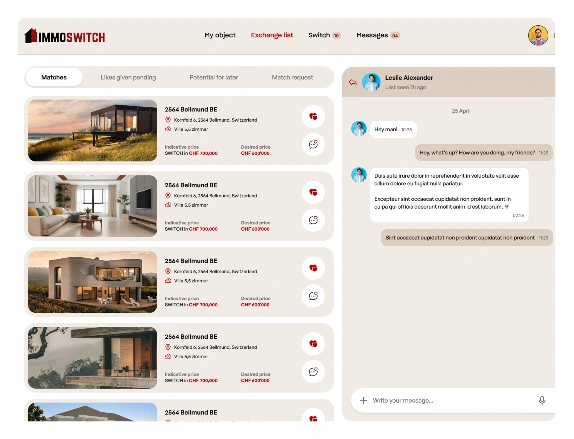
Task: Switch to Likes given pending tab
Action: 128,77
